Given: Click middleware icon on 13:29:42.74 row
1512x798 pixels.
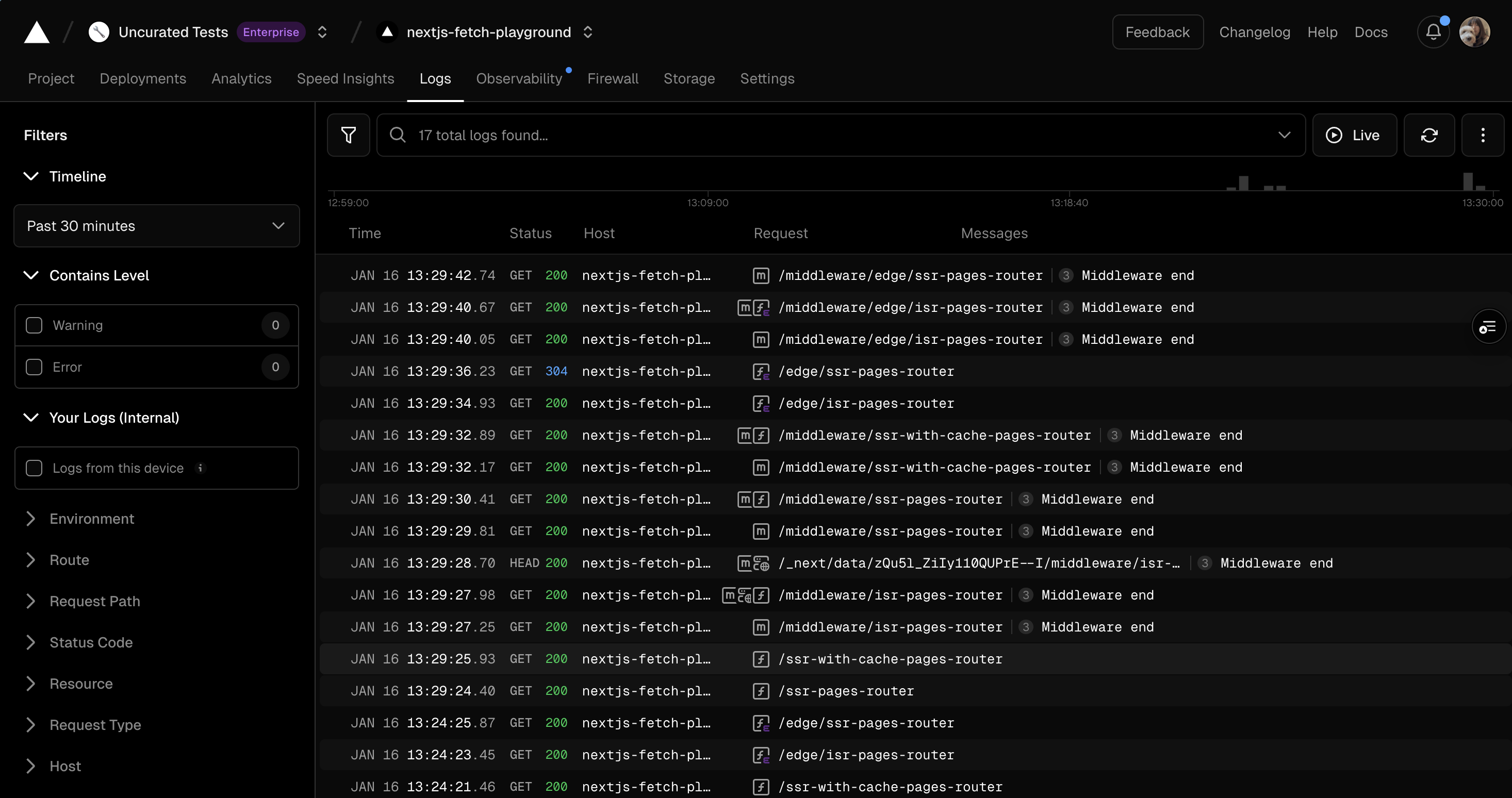Looking at the screenshot, I should pos(761,275).
